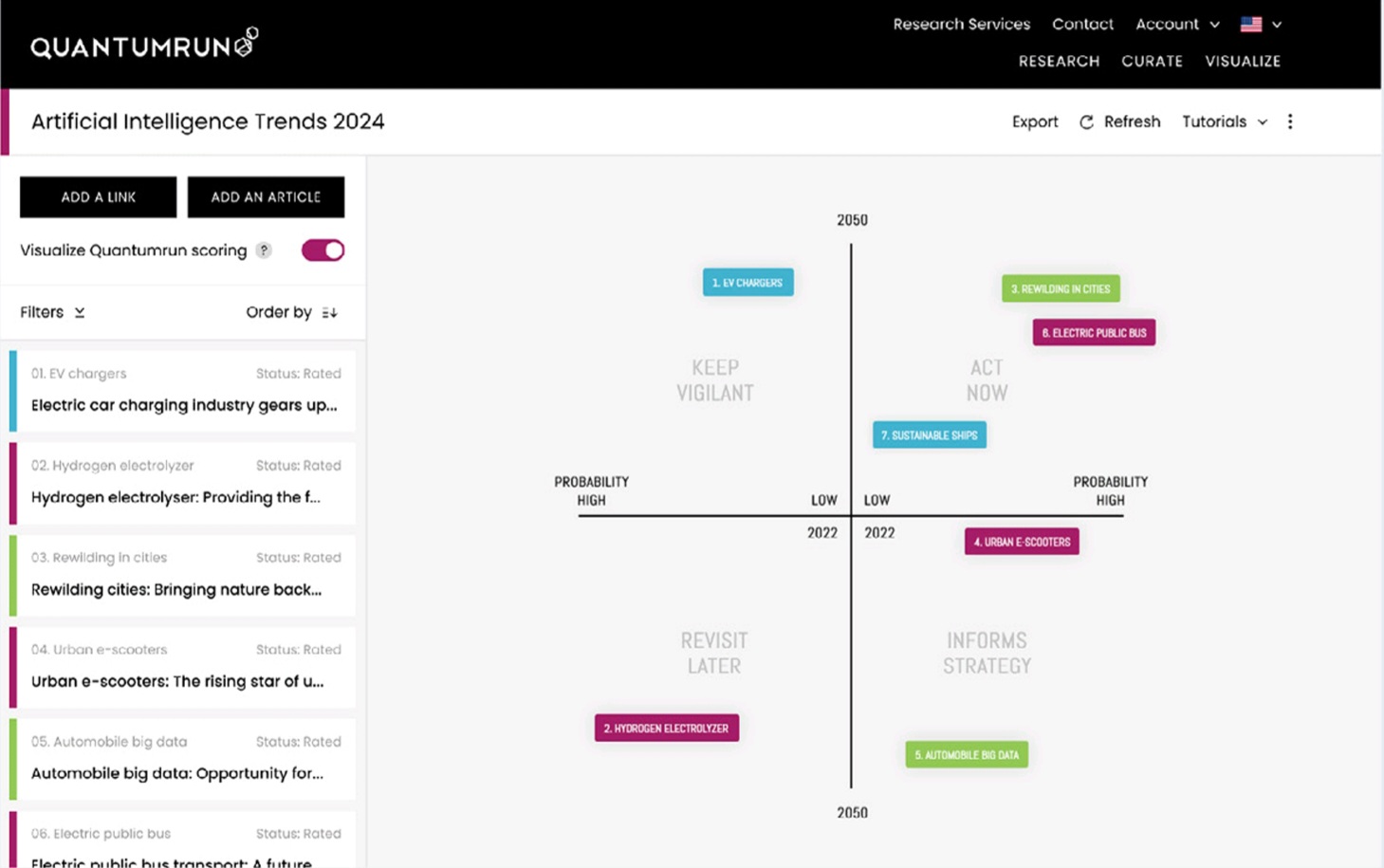Open the Tutorials dropdown
This screenshot has width=1384, height=868.
click(x=1224, y=121)
